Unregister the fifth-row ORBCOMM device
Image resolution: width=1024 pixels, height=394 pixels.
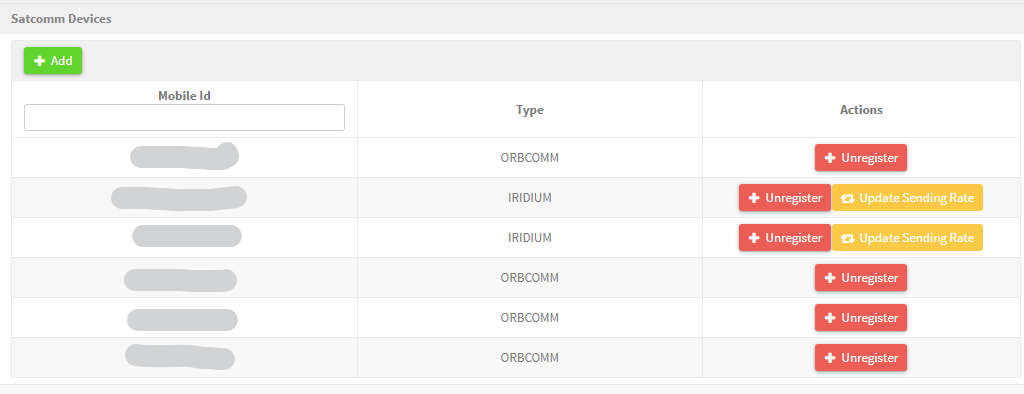[861, 318]
